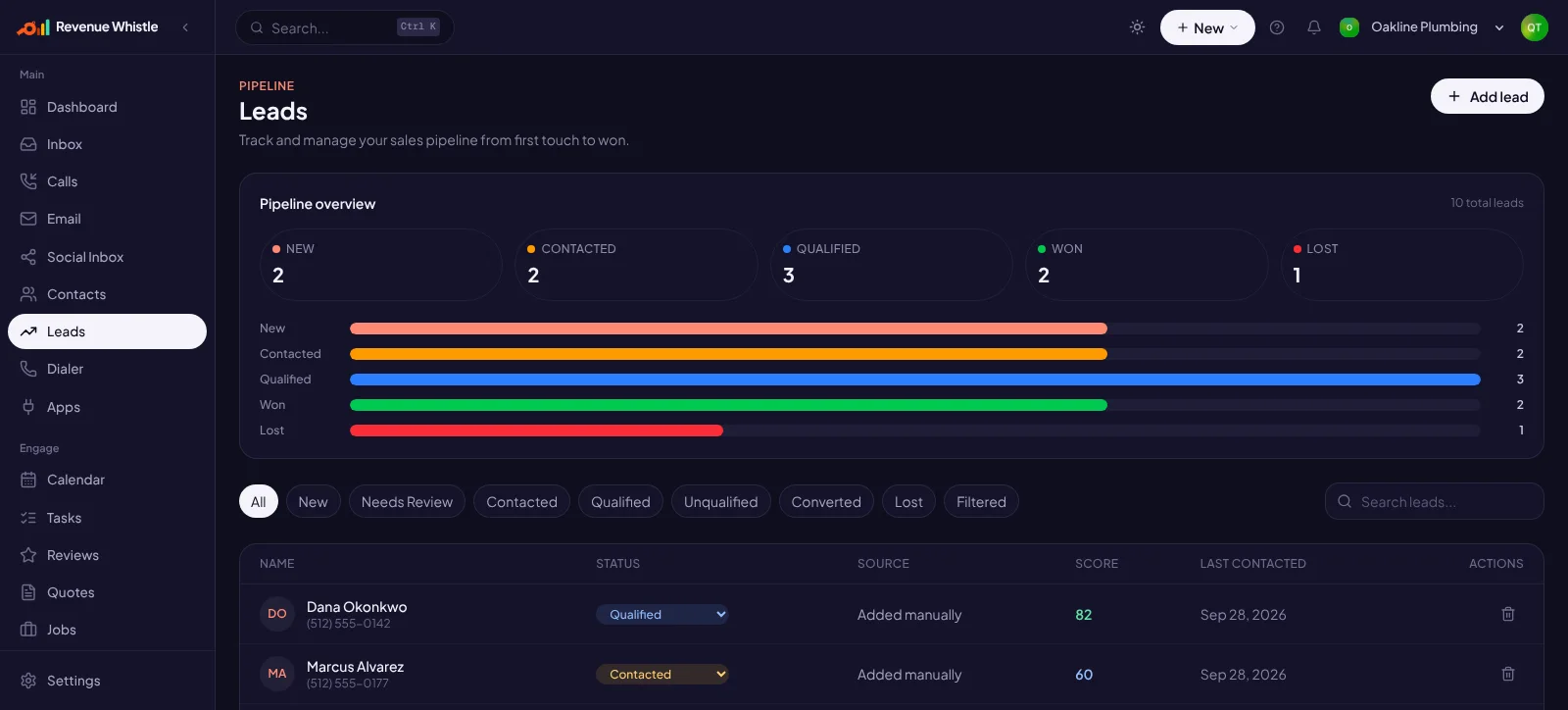The width and height of the screenshot is (1568, 710).
Task: Expand the Oakline Plumbing workspace switcher
Action: (x=1422, y=27)
